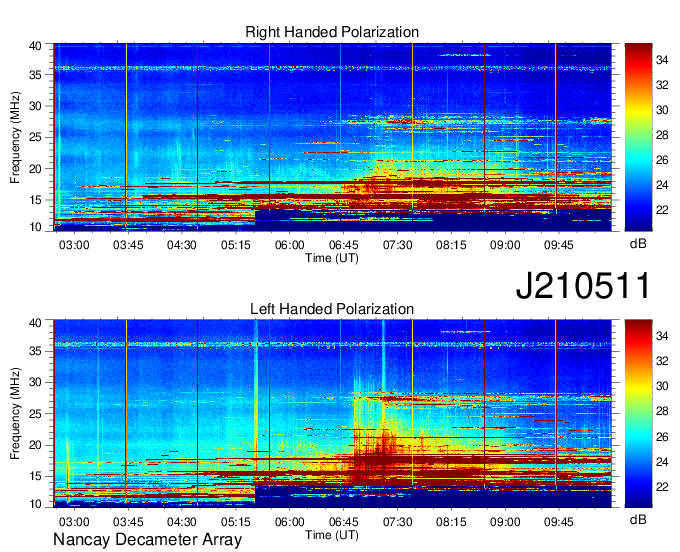Click the '22' value on right-handed colorbar
Screen dimensions: 680x552
[x=662, y=210]
